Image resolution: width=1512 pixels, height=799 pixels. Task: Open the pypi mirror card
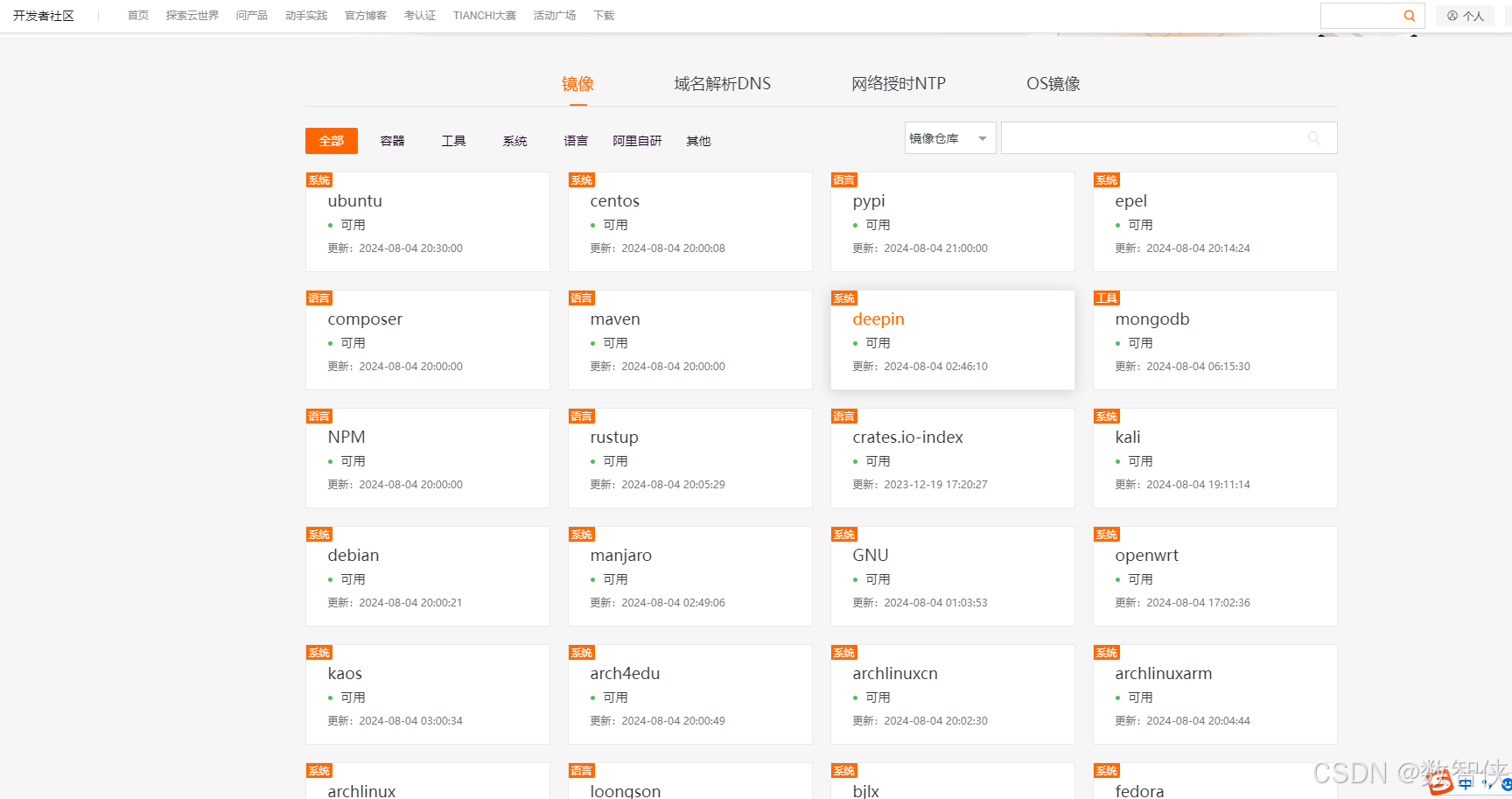click(x=953, y=221)
